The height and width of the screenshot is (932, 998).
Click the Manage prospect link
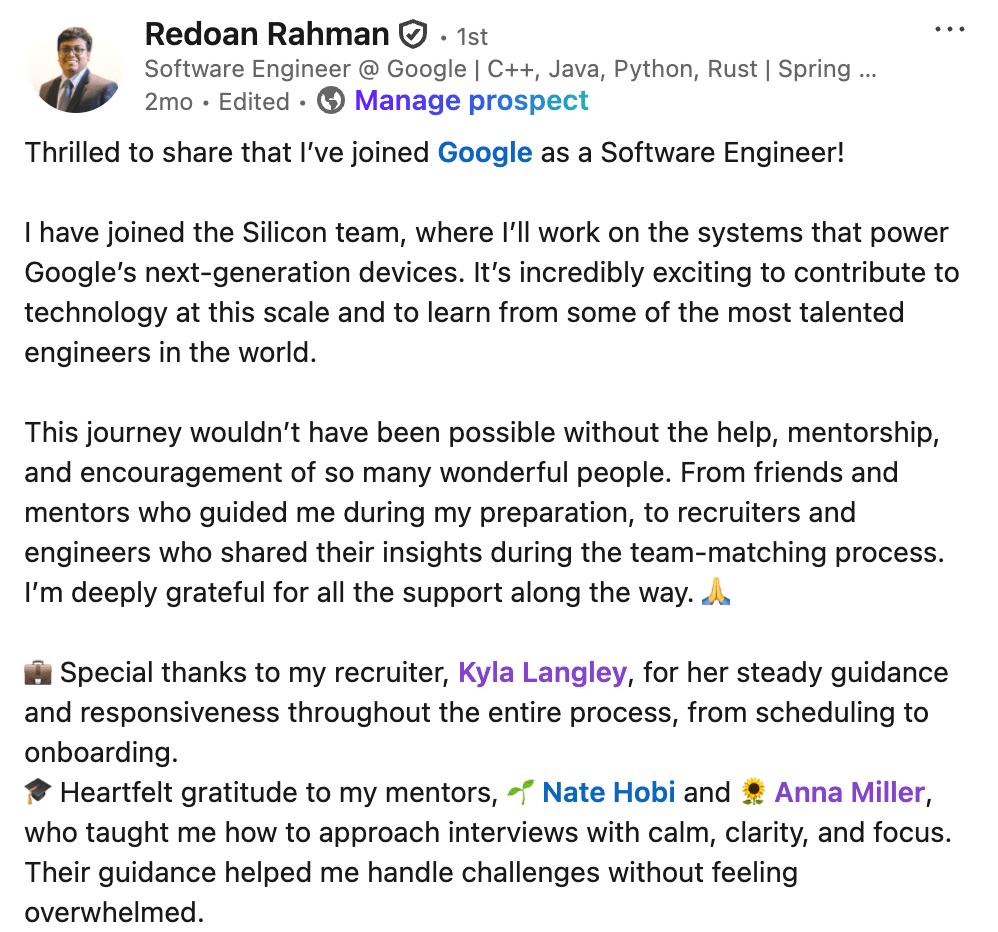(x=471, y=101)
